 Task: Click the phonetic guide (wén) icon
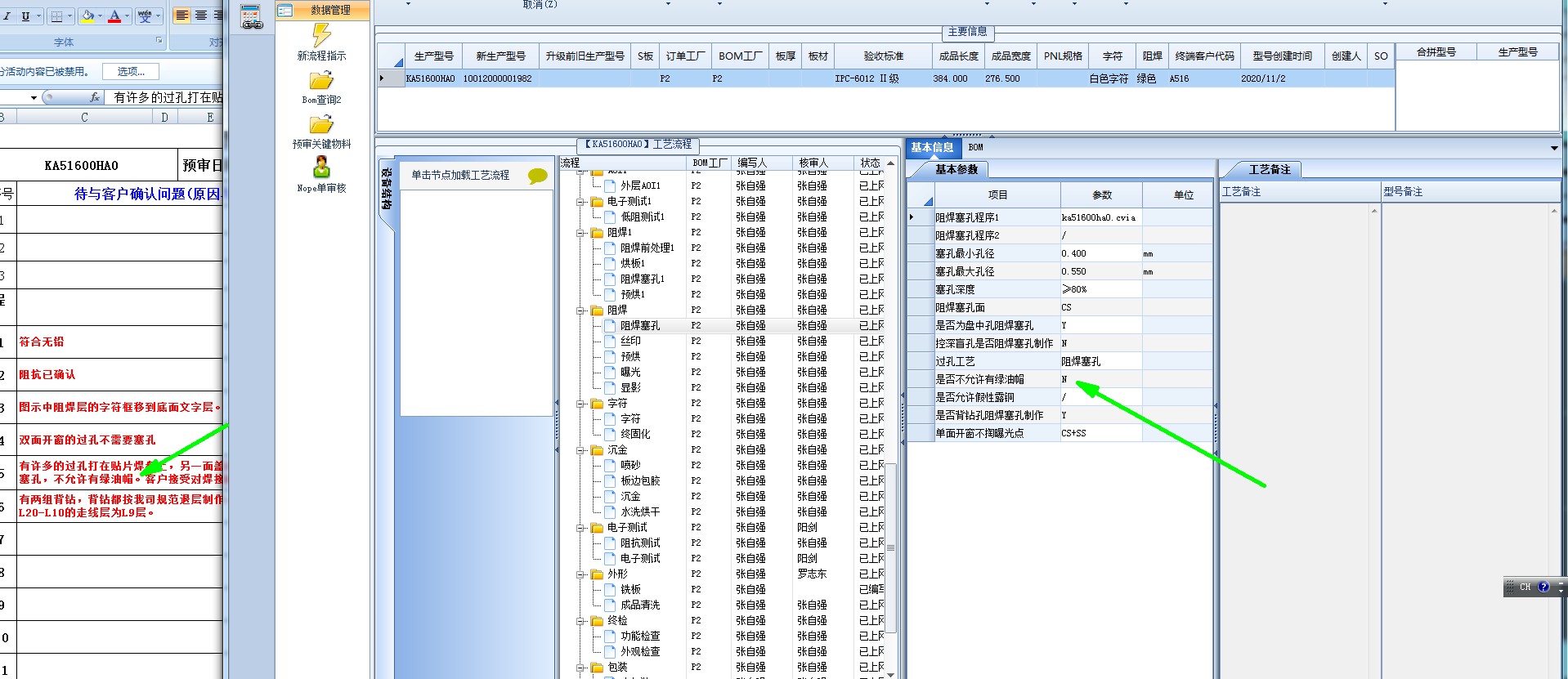point(145,16)
